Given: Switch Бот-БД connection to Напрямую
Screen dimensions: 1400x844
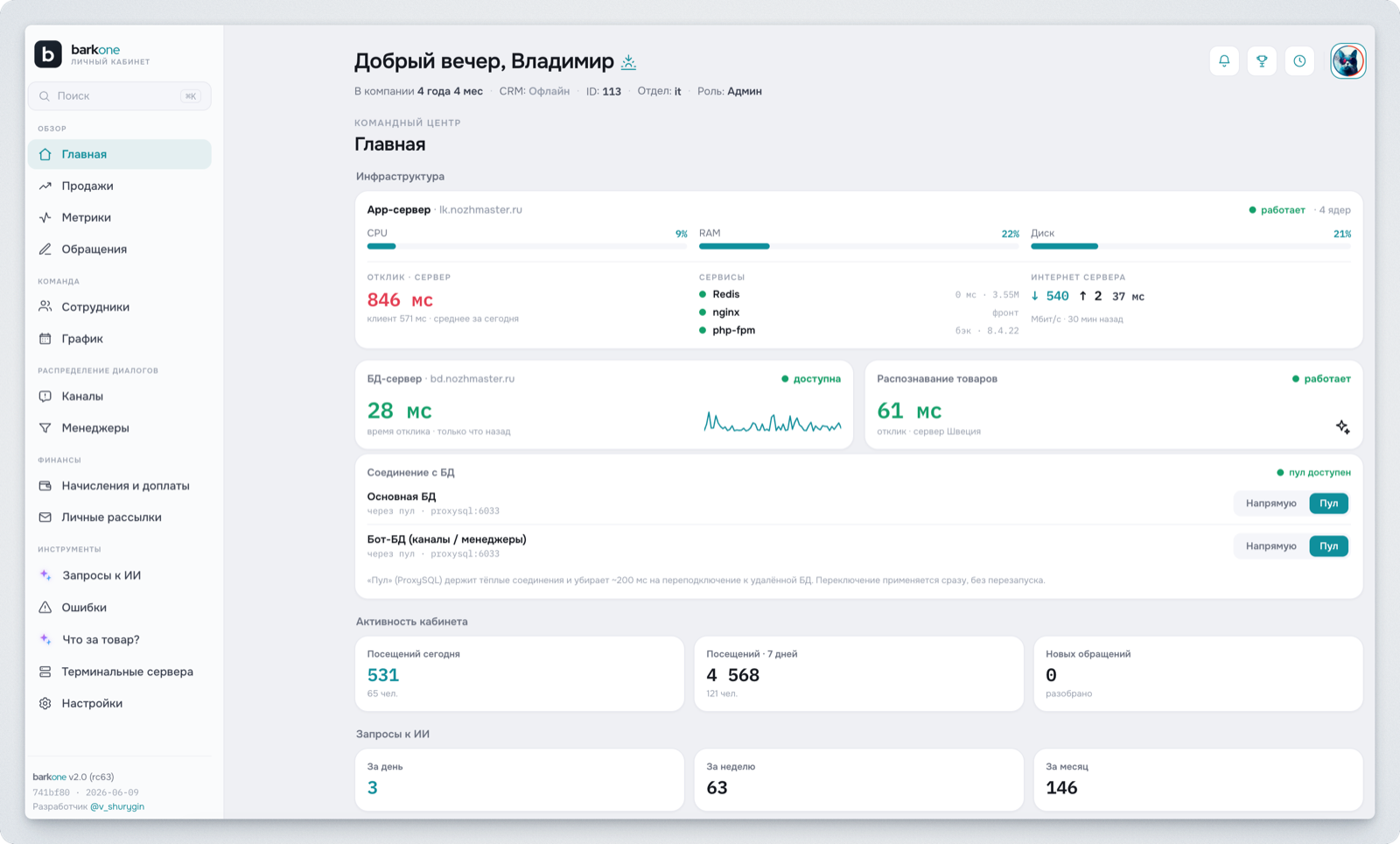Looking at the screenshot, I should click(x=1270, y=546).
